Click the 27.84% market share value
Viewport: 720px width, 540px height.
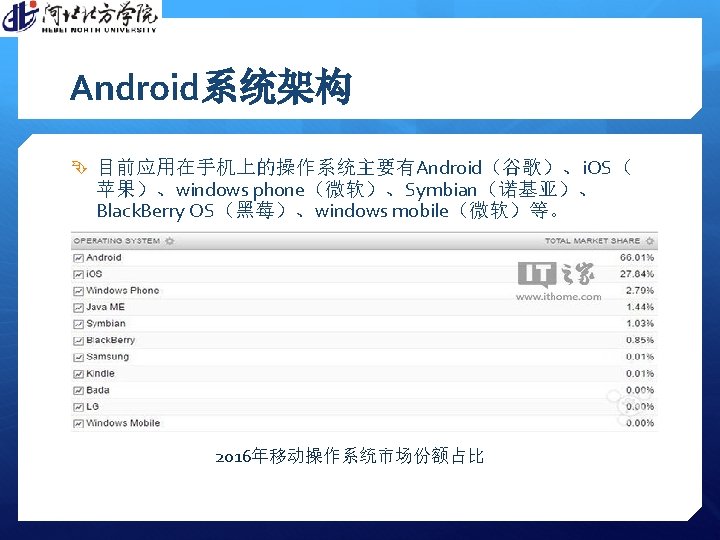pos(637,274)
